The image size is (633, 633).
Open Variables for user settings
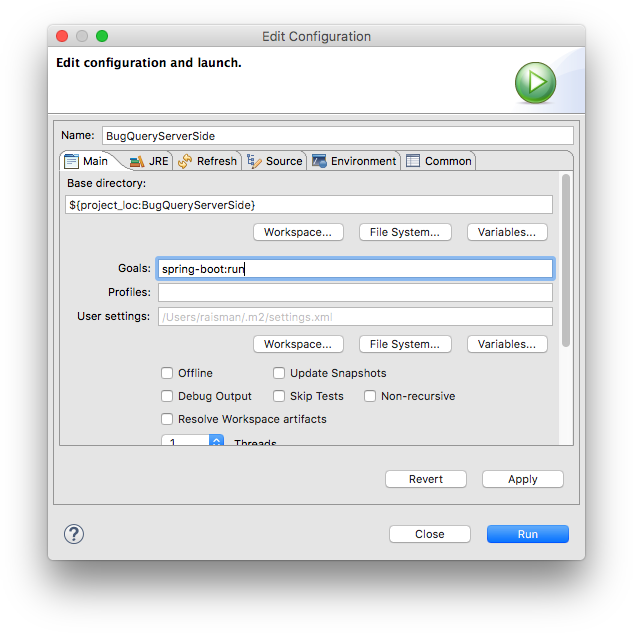[x=507, y=344]
